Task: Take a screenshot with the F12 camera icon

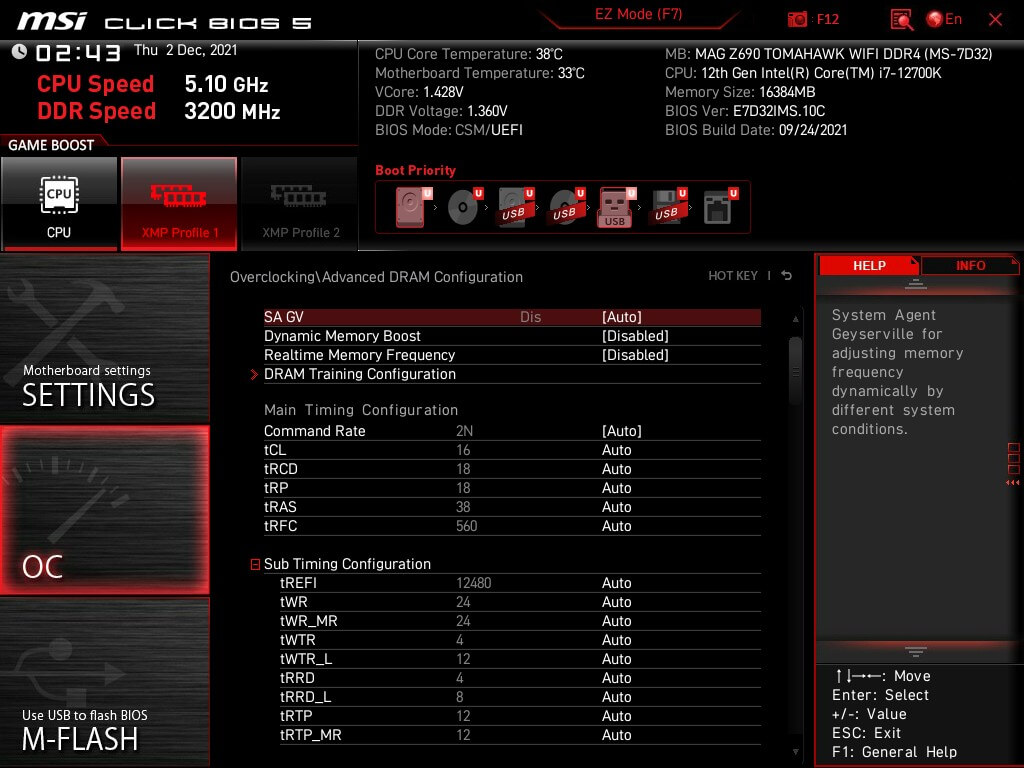Action: (x=798, y=19)
